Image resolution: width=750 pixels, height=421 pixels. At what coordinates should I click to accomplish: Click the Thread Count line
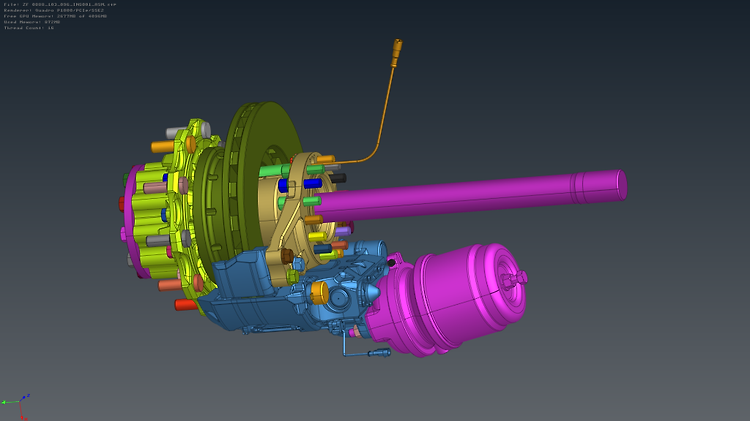click(29, 28)
